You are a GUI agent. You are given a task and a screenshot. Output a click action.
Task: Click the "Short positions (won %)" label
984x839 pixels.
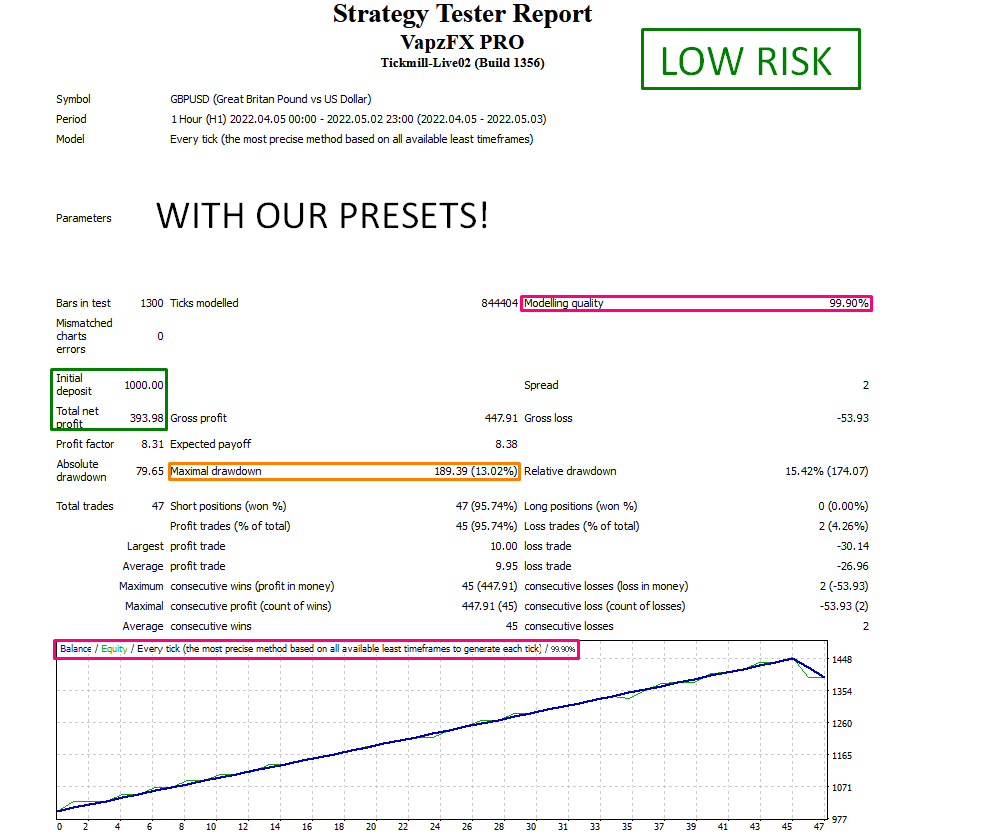click(228, 506)
